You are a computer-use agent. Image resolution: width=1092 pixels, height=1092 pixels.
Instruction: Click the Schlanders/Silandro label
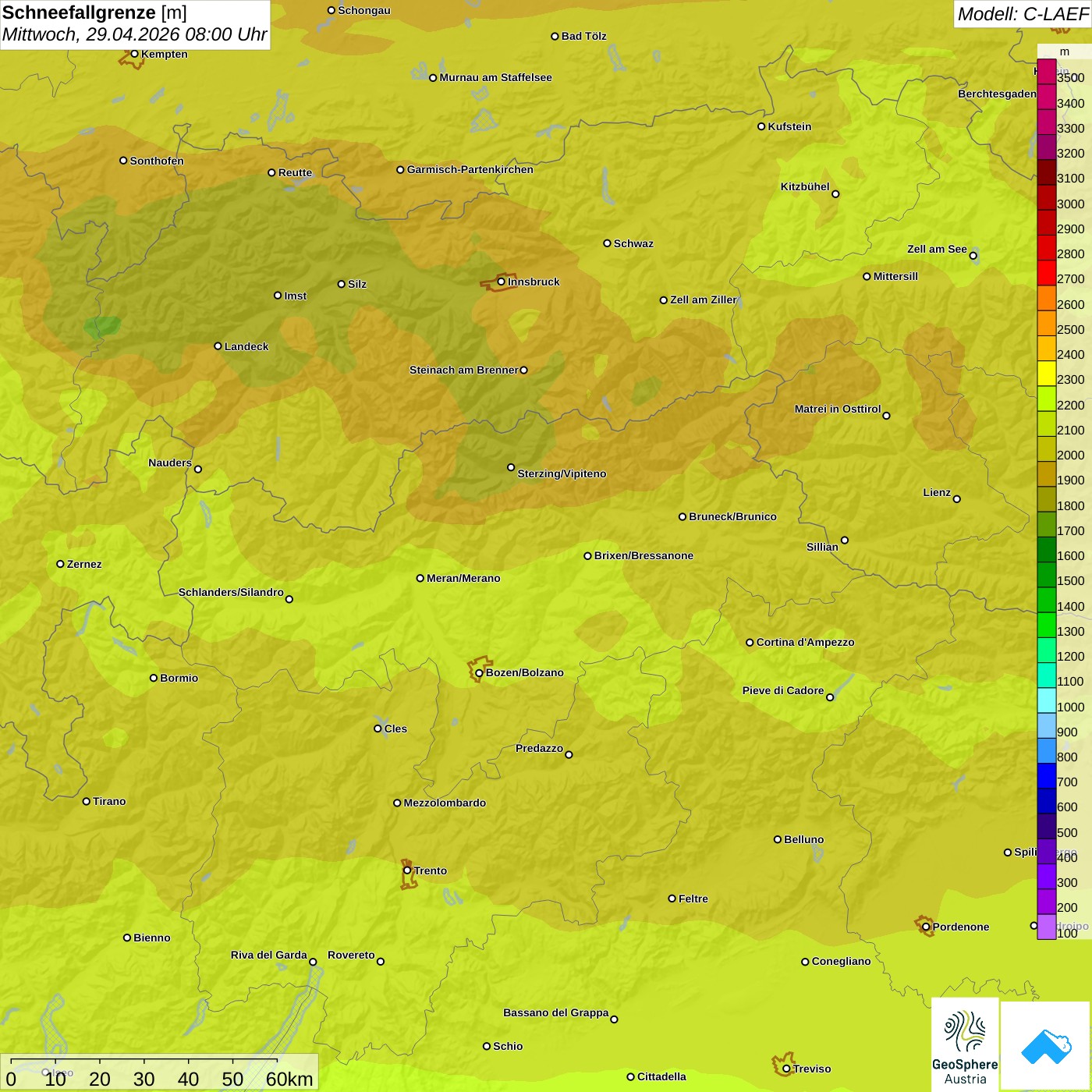[231, 592]
